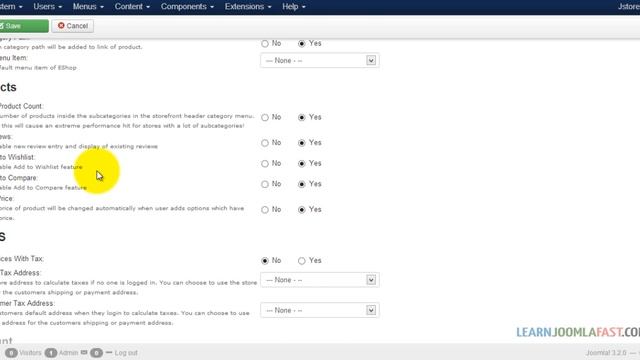
Task: Open the Customer Tax Address dropdown
Action: [x=320, y=310]
